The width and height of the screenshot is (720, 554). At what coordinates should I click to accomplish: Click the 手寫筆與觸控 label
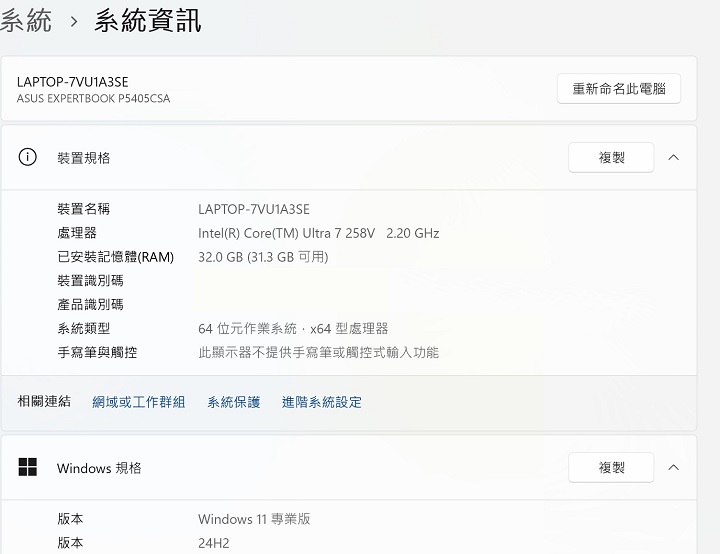(97, 352)
